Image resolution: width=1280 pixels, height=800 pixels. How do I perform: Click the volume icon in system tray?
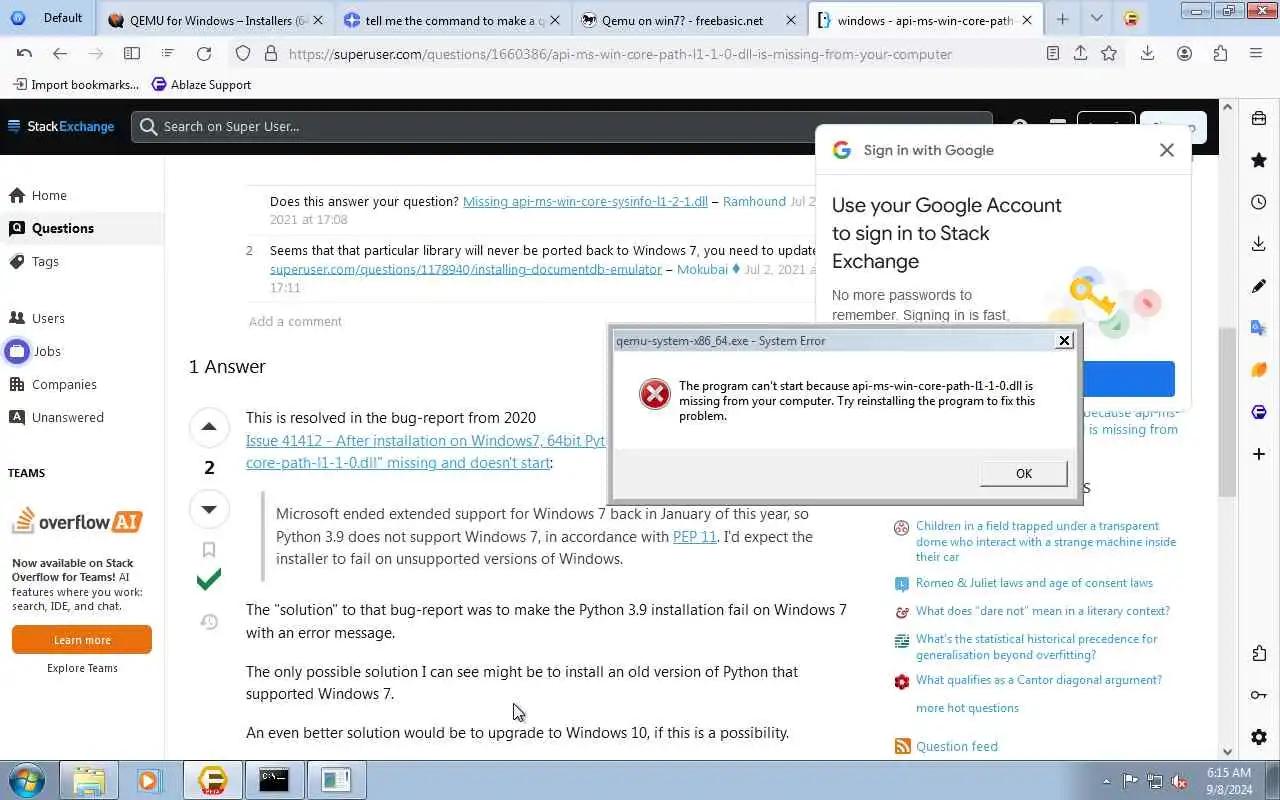point(1179,781)
